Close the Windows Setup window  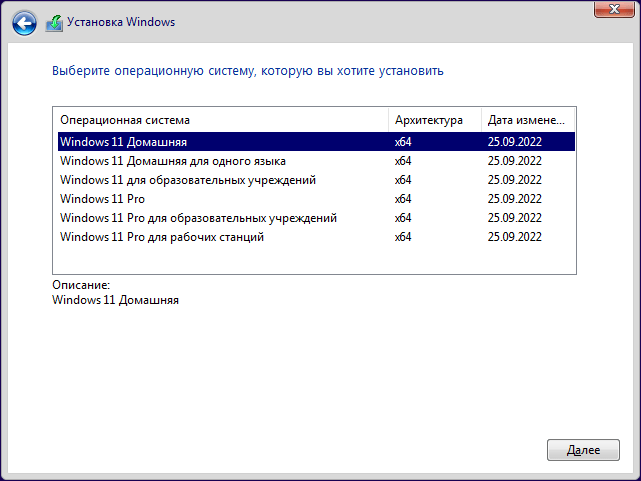(x=610, y=8)
